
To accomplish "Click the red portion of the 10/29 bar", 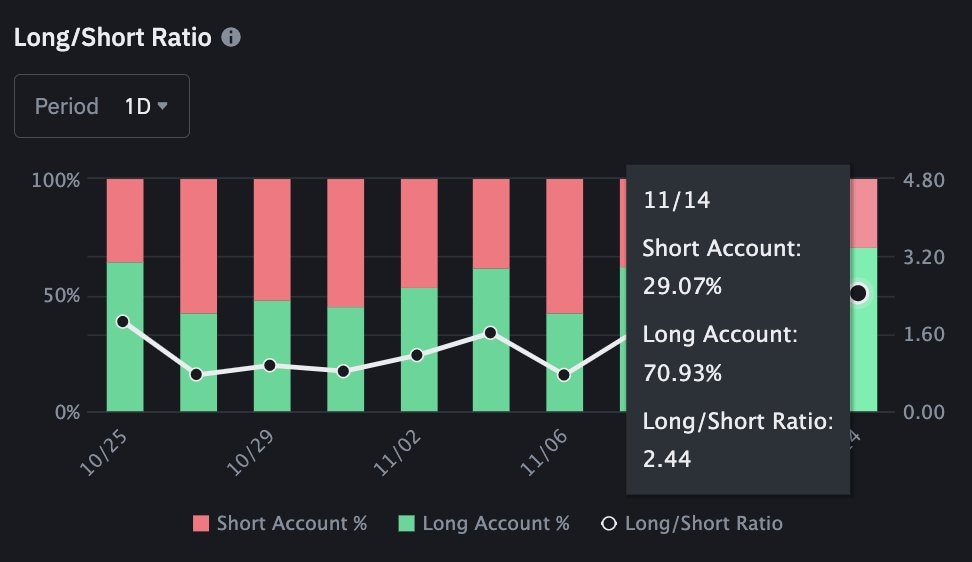I will pyautogui.click(x=272, y=240).
